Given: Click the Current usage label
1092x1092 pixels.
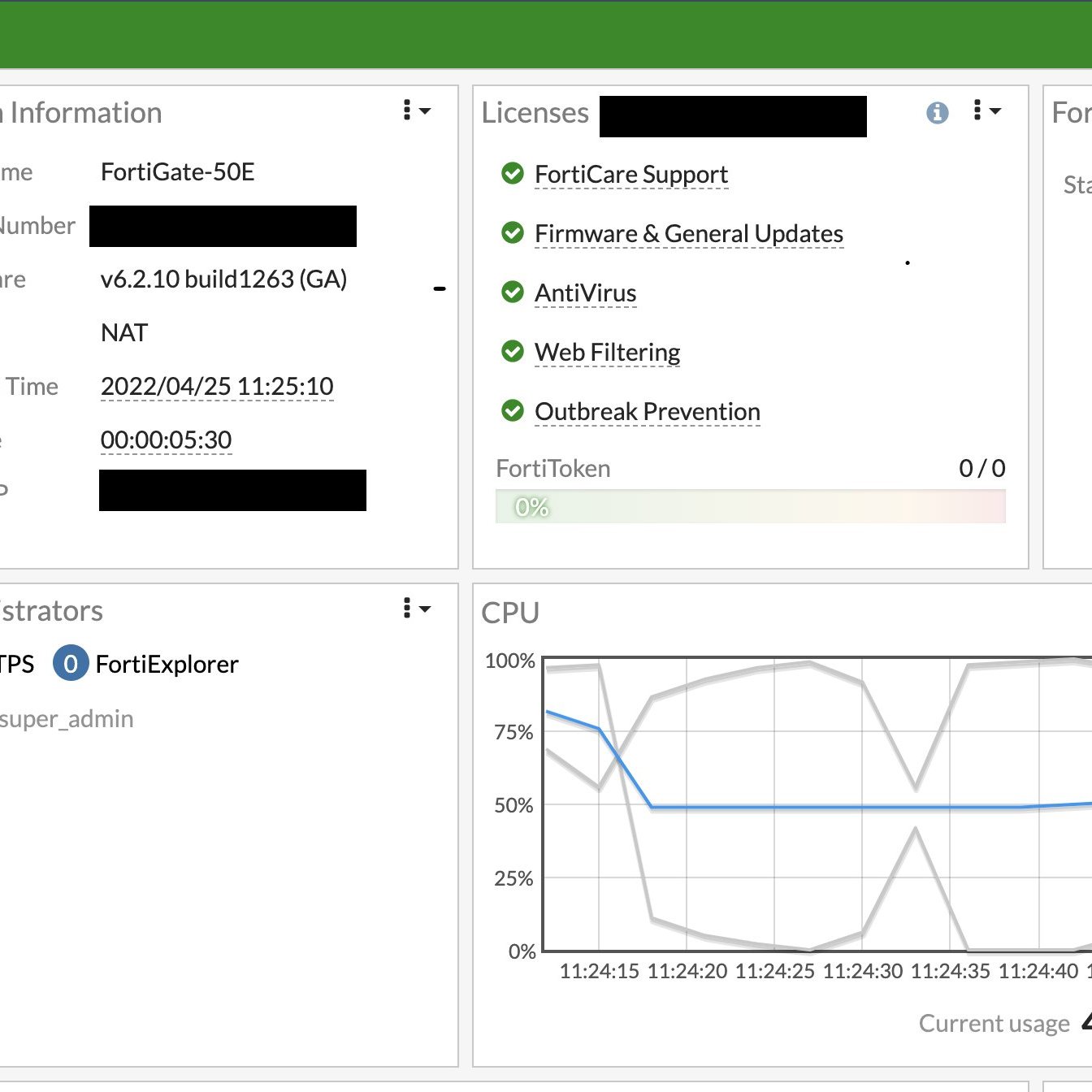Looking at the screenshot, I should pos(994,1024).
